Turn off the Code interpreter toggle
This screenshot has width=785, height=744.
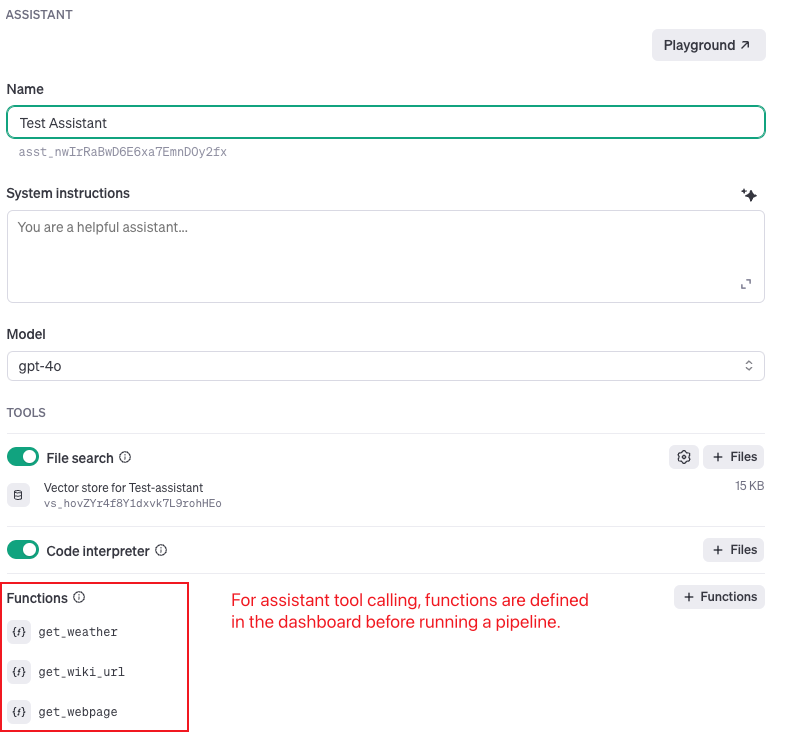(23, 550)
